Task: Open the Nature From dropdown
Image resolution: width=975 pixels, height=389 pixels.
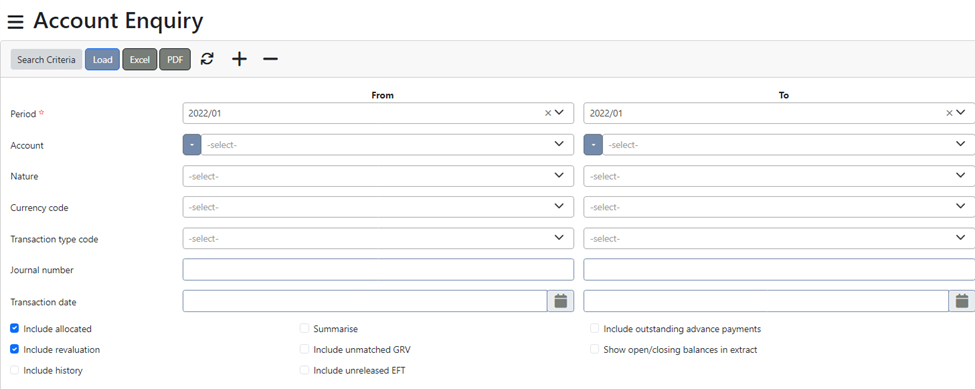Action: click(x=378, y=176)
